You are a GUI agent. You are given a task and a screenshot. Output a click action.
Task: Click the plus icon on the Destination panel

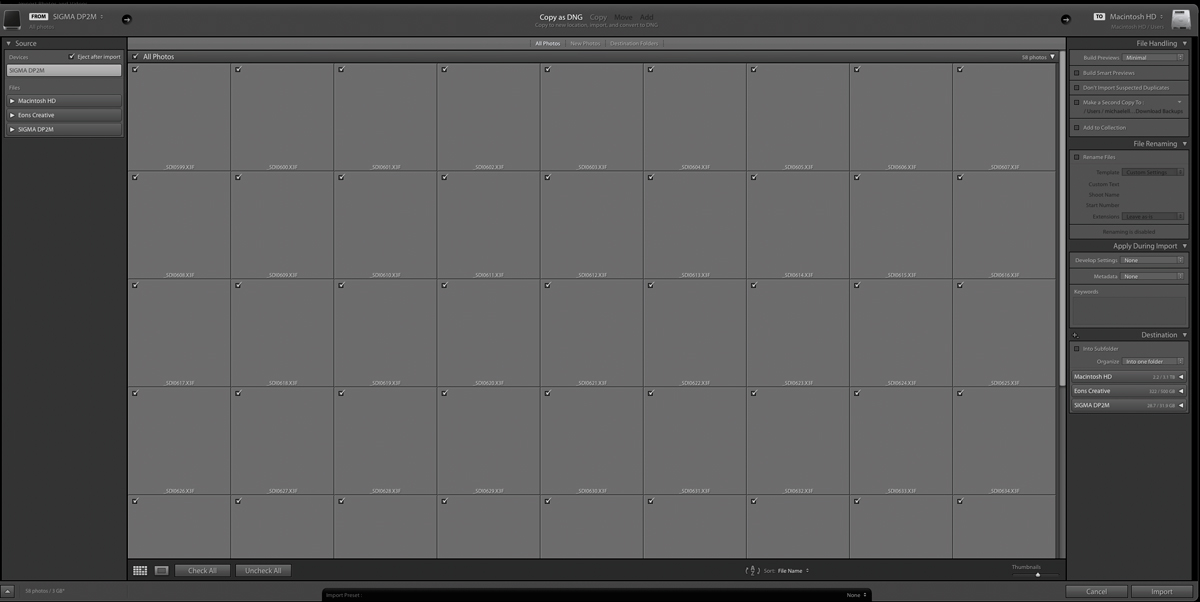coord(1075,334)
